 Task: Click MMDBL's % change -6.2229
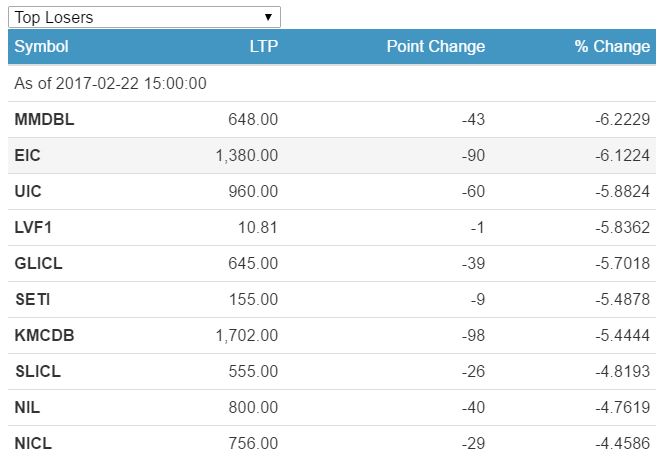621,120
